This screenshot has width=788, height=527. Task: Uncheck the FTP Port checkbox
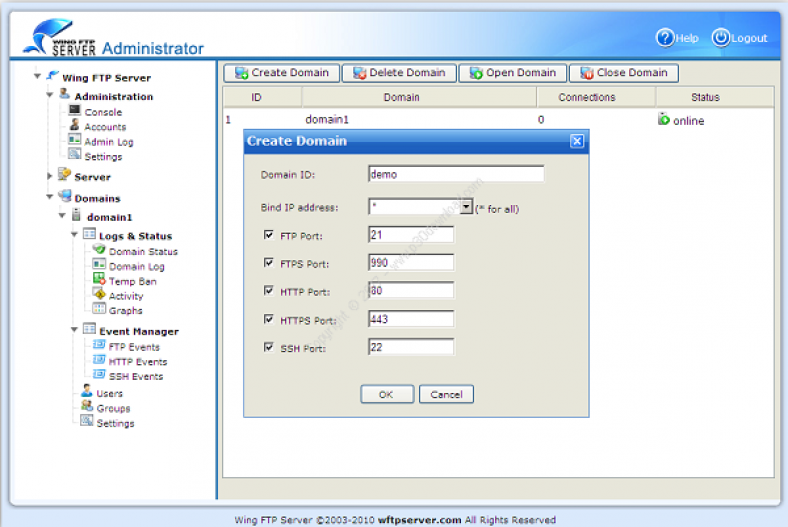click(x=269, y=235)
